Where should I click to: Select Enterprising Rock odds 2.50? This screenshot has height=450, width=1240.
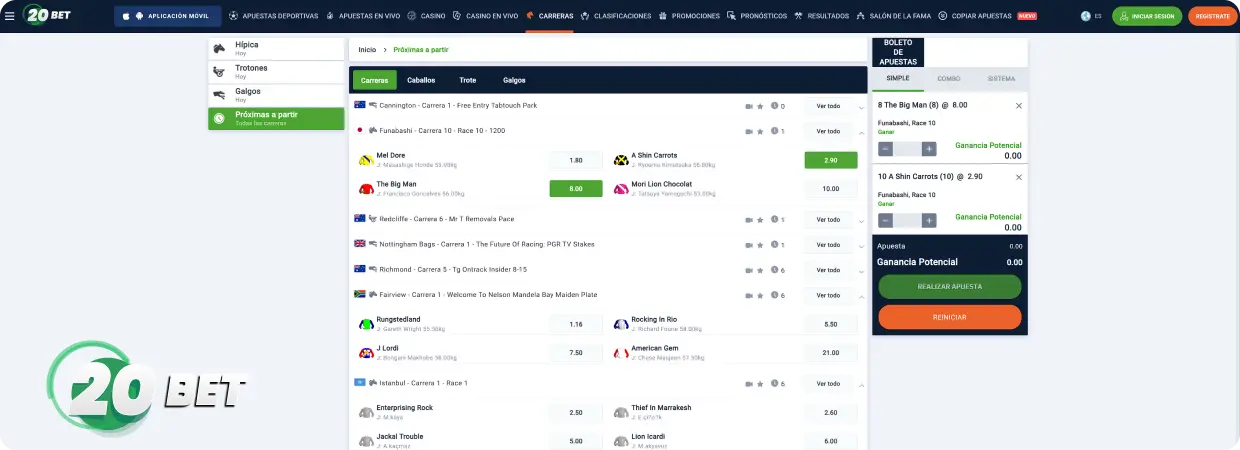tap(576, 412)
